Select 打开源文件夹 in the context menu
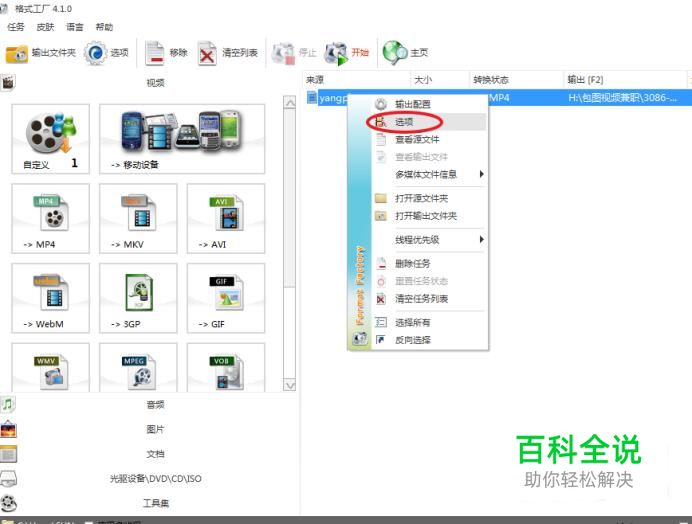The width and height of the screenshot is (692, 524). (429, 198)
